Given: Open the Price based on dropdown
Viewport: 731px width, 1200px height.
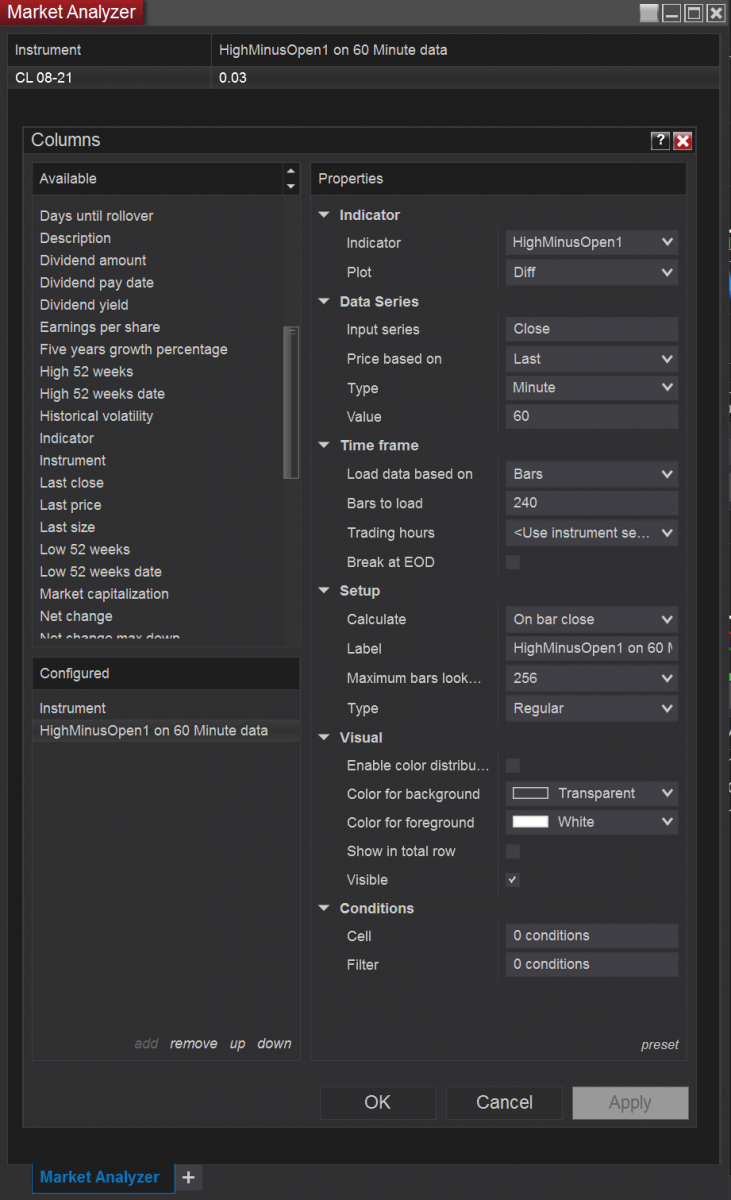Looking at the screenshot, I should [592, 359].
